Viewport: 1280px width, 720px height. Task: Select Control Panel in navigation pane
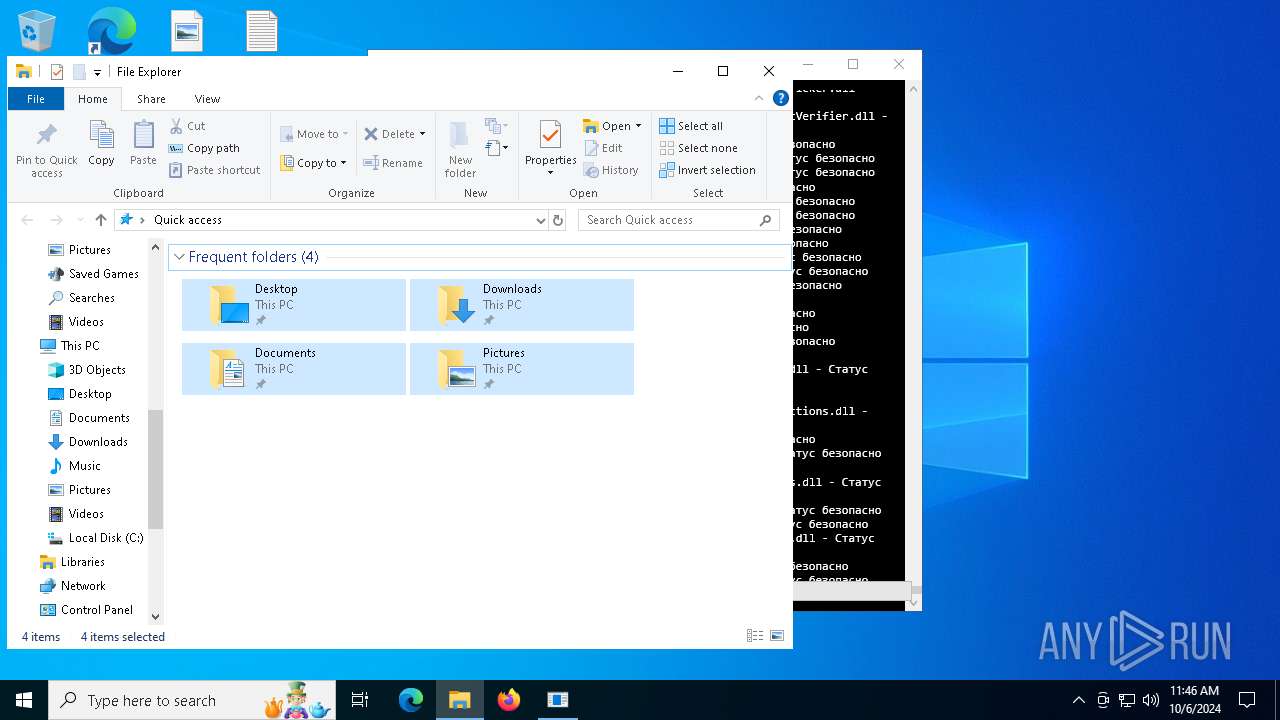pyautogui.click(x=86, y=610)
